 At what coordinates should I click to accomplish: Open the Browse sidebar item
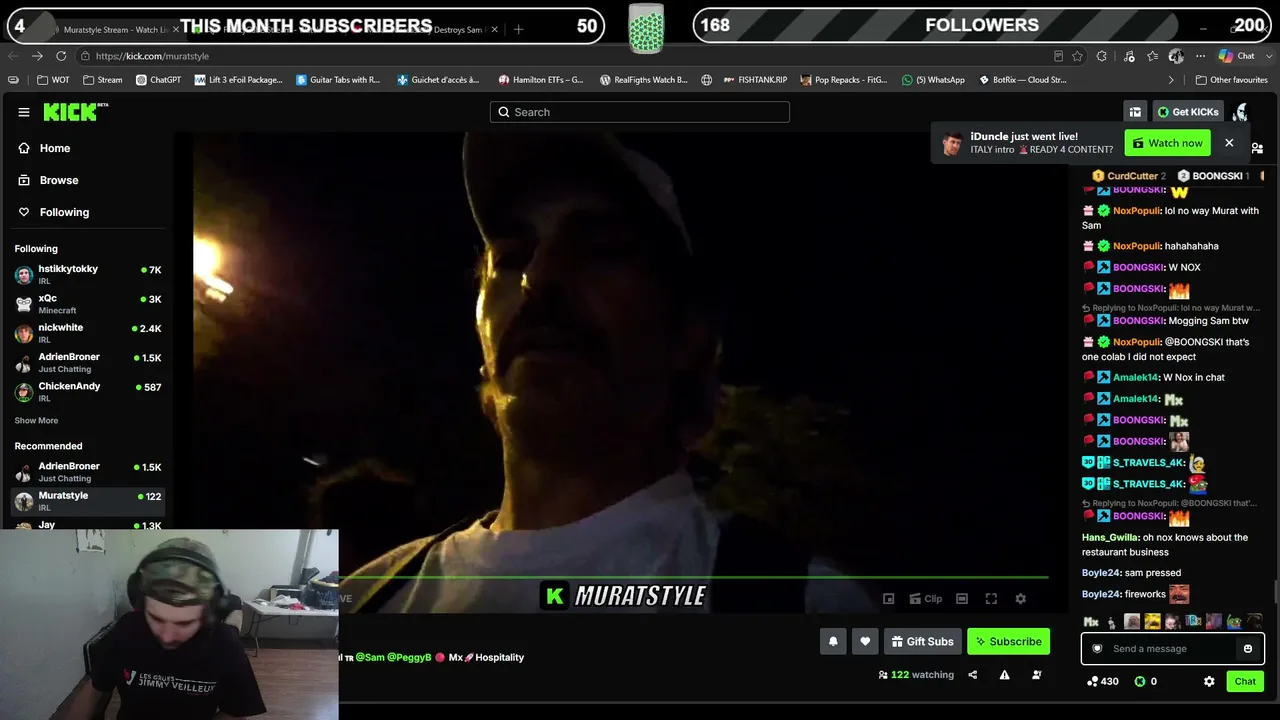pos(59,180)
